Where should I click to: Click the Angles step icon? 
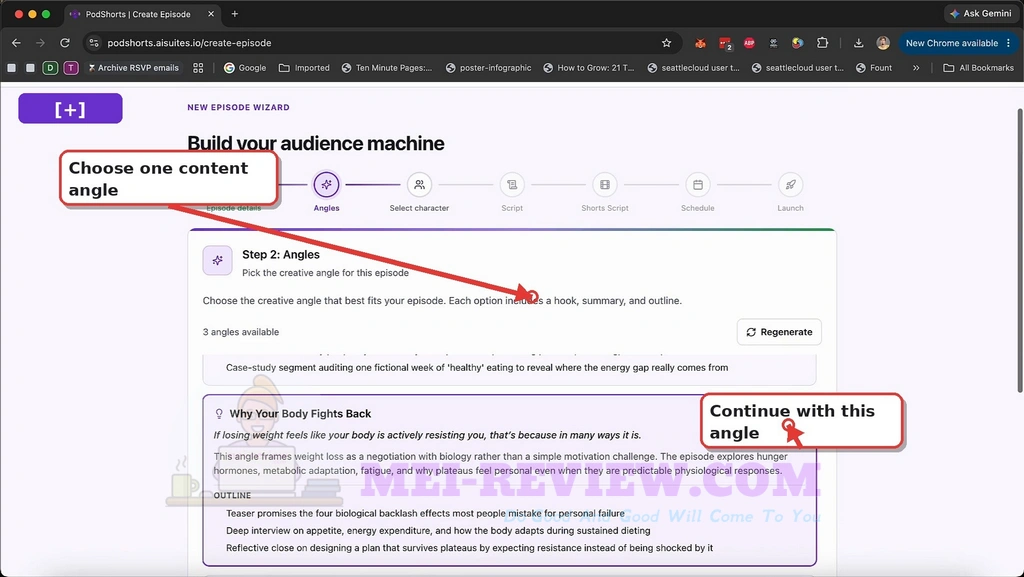coord(327,185)
